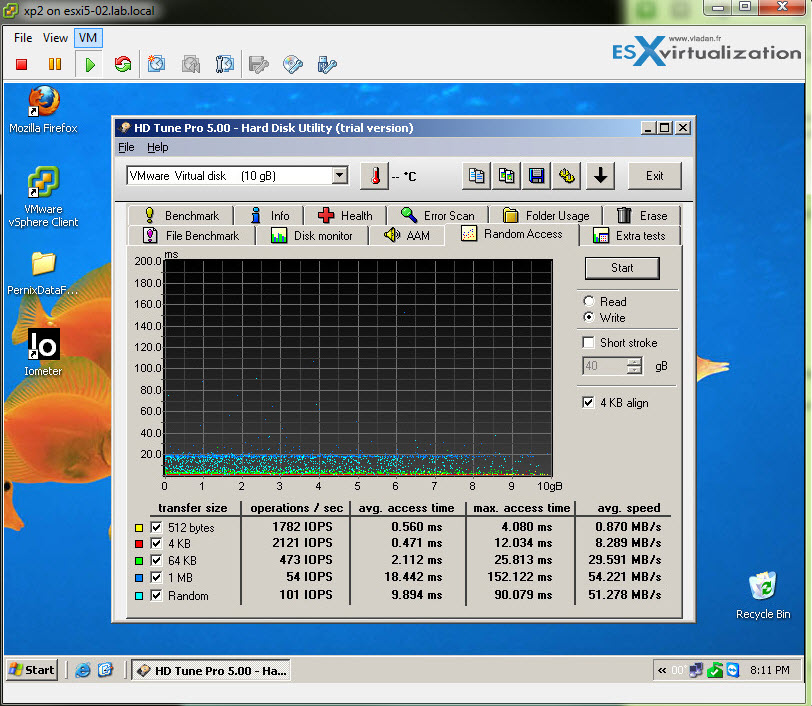Switch to the Extra tests tab
Viewport: 812px width, 706px height.
630,236
